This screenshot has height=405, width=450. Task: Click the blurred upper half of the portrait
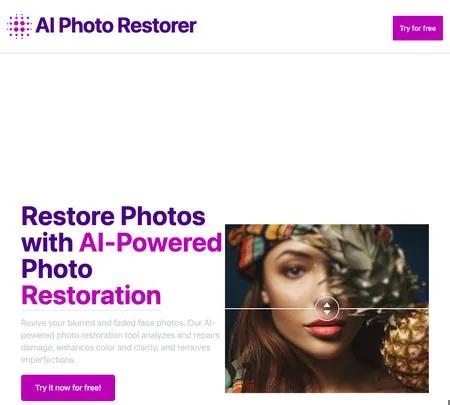327,266
